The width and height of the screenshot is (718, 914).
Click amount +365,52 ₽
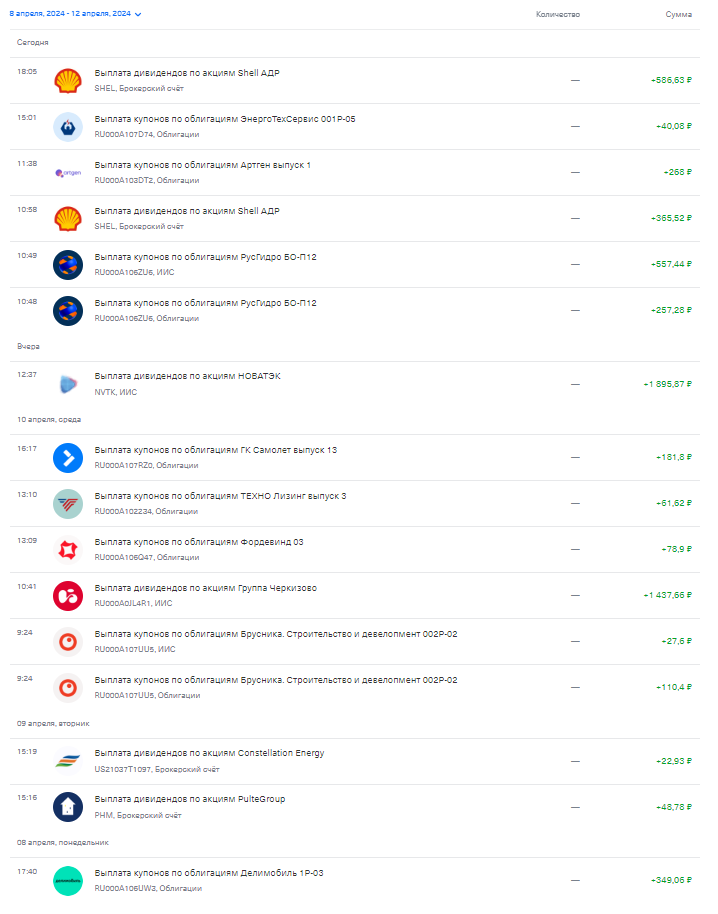[x=671, y=218]
